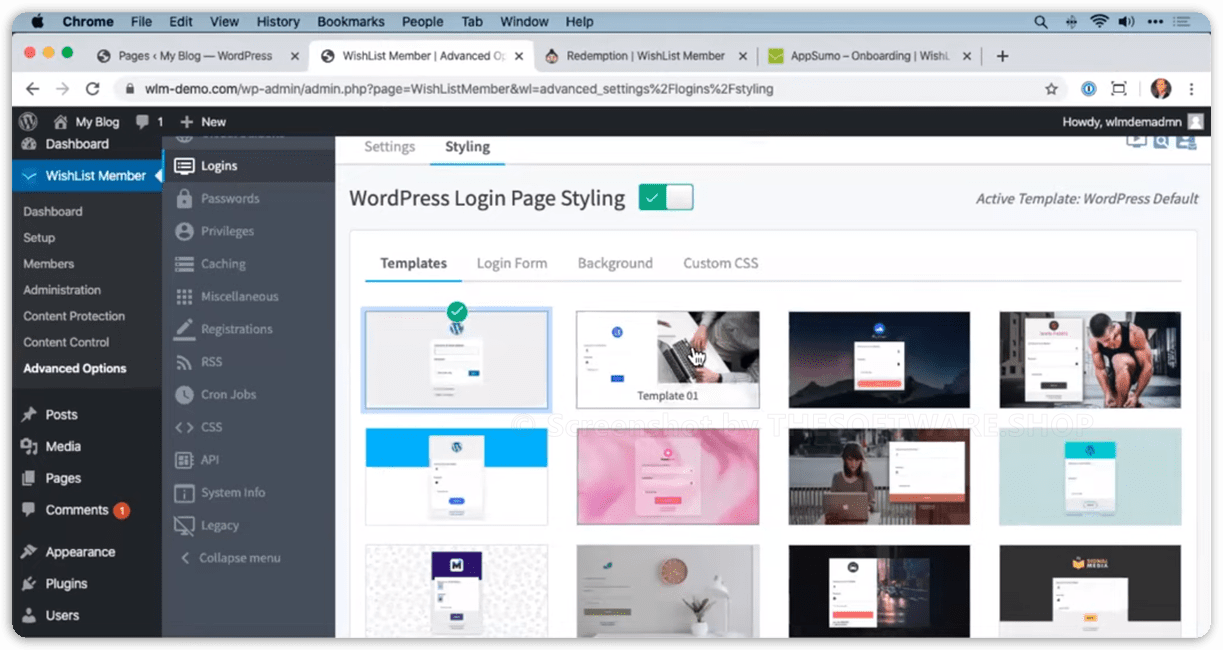1223x650 pixels.
Task: Click the Passwords lock icon
Action: click(184, 199)
